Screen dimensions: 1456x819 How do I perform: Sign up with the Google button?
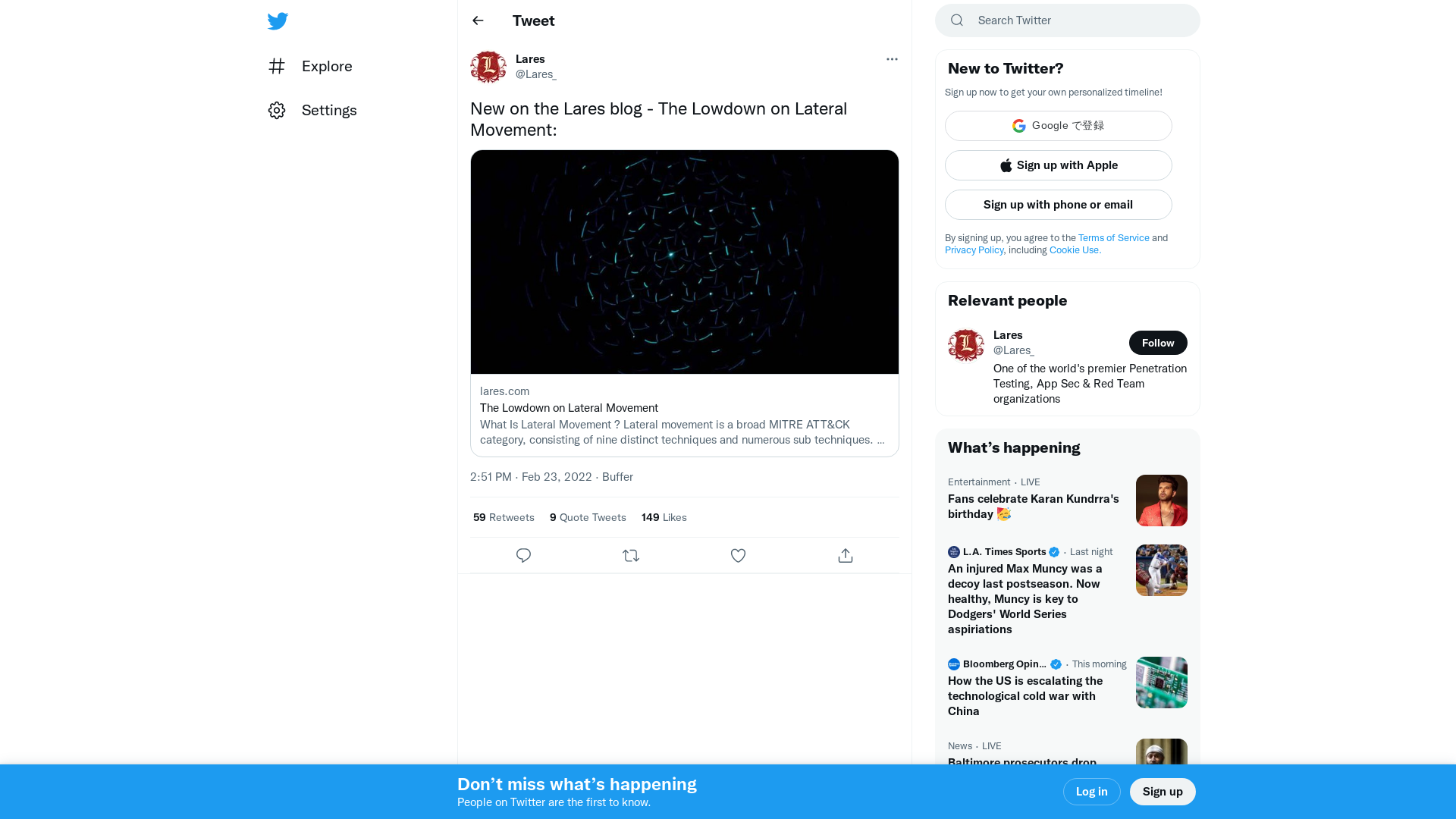pos(1059,126)
